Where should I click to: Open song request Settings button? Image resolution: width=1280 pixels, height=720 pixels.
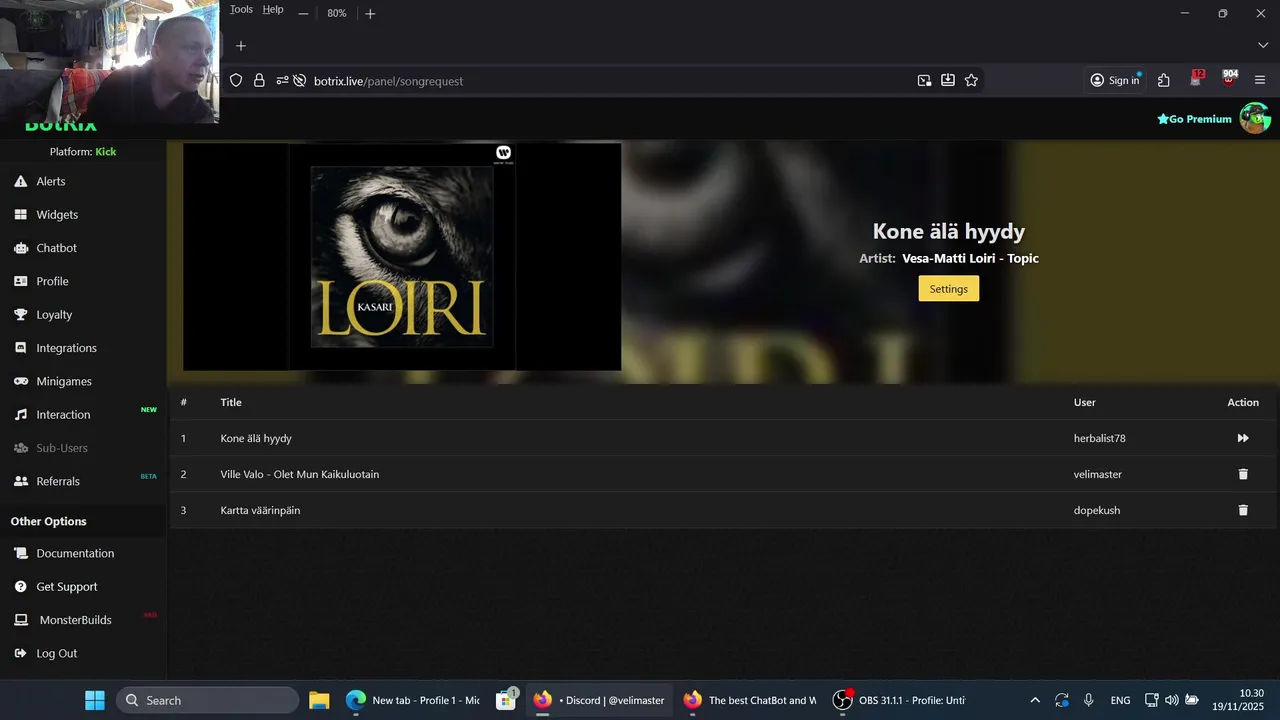click(948, 289)
